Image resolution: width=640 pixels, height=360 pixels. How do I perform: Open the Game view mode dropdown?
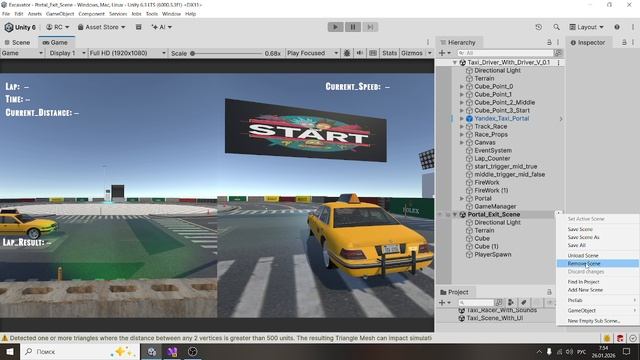pos(22,53)
